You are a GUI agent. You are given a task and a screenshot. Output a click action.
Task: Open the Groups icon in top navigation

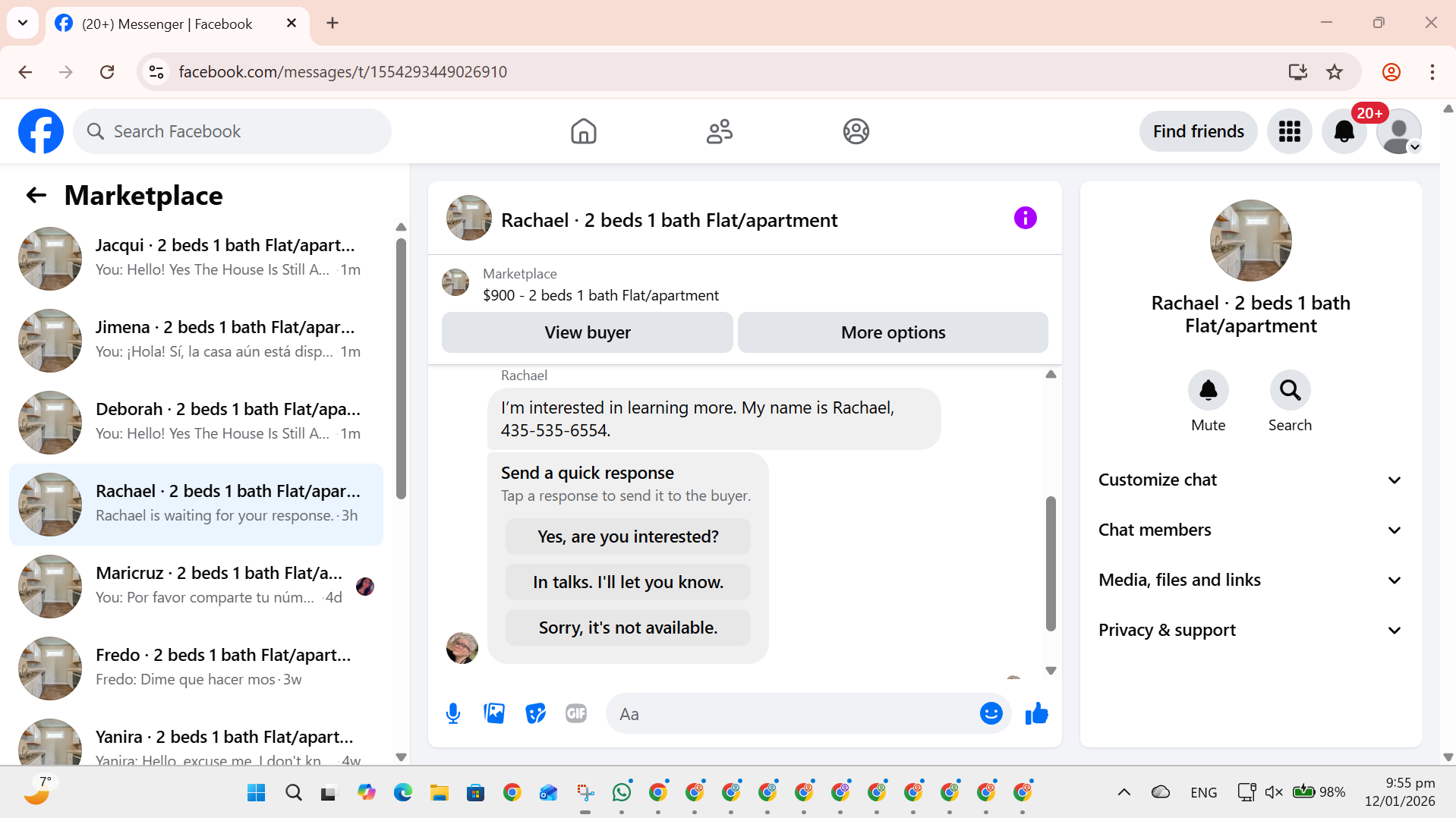click(x=856, y=131)
